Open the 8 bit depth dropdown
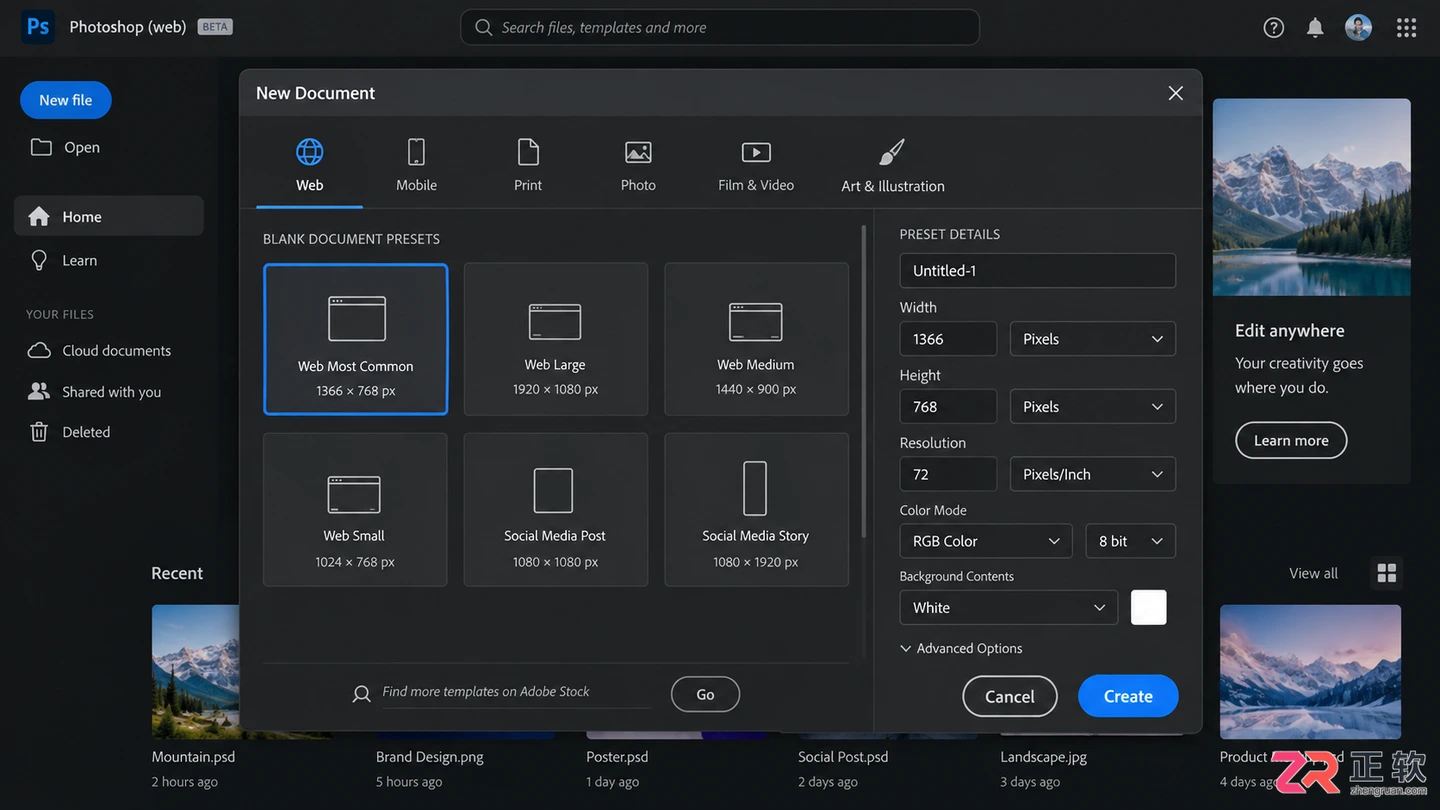This screenshot has height=810, width=1440. [1131, 541]
